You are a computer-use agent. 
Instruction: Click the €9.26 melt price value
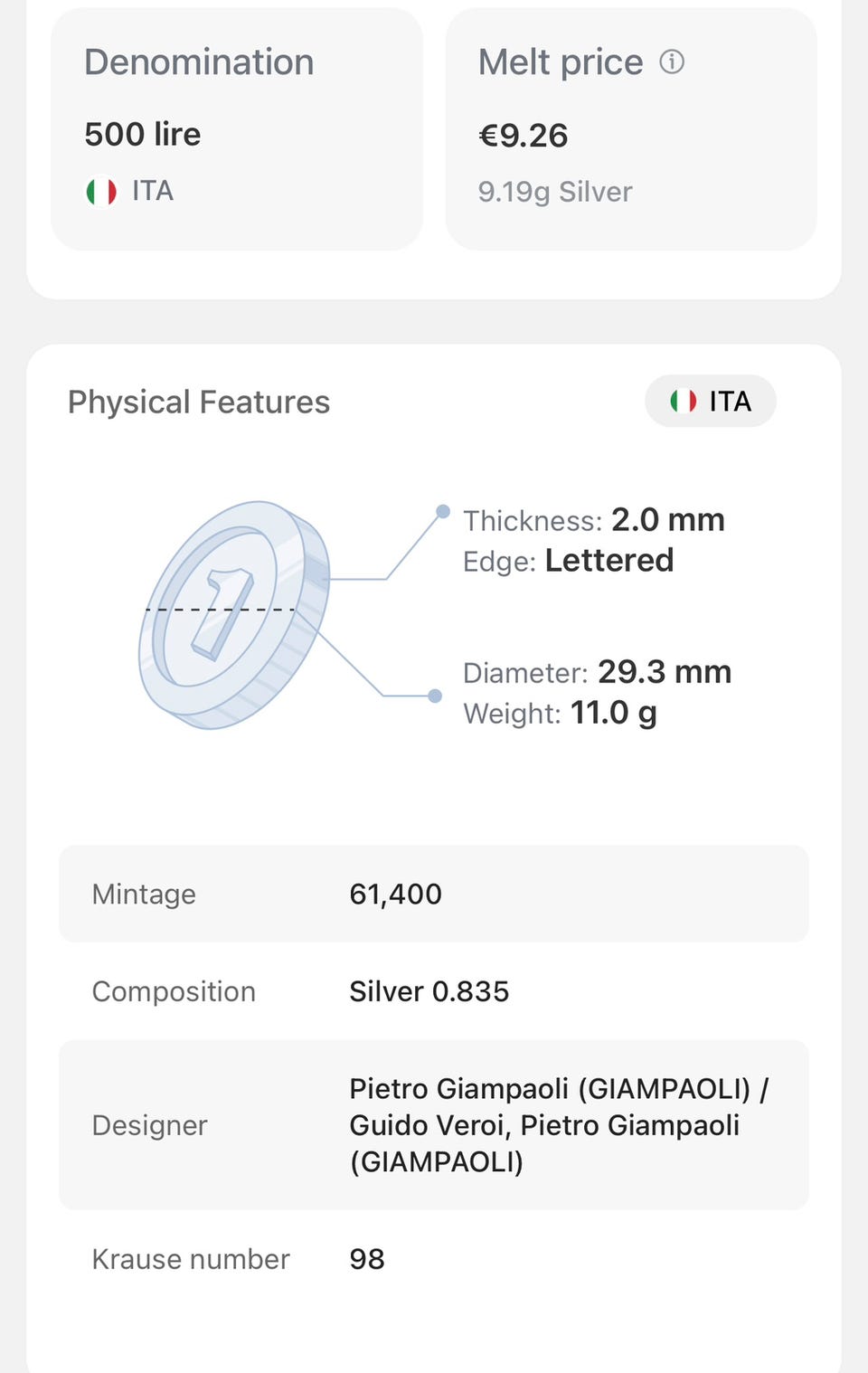(x=524, y=136)
